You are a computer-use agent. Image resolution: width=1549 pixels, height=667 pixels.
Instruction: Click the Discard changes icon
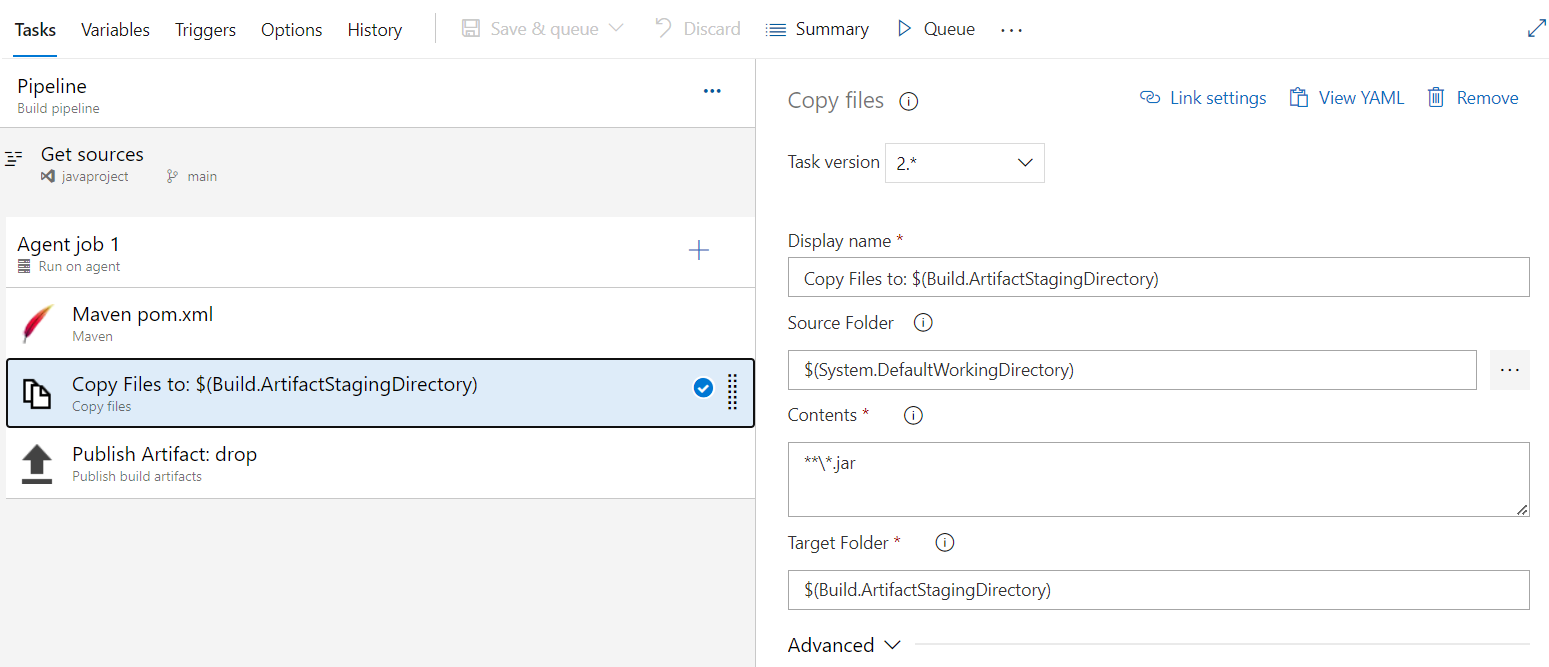(665, 28)
